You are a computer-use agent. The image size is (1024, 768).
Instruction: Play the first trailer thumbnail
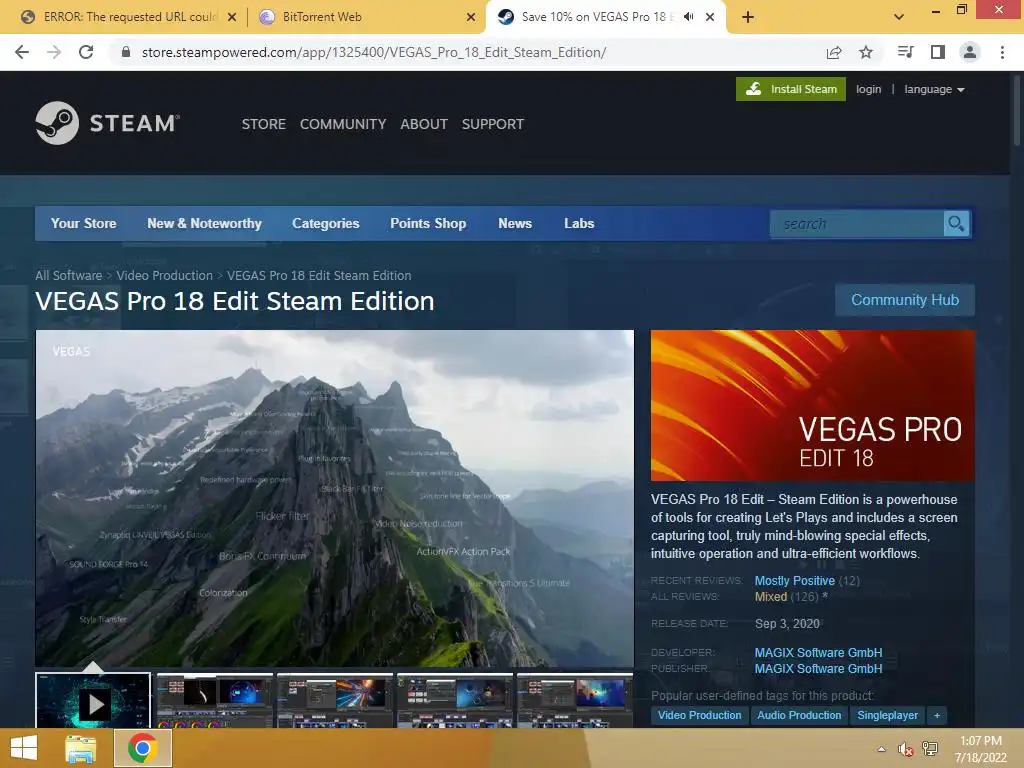tap(93, 701)
